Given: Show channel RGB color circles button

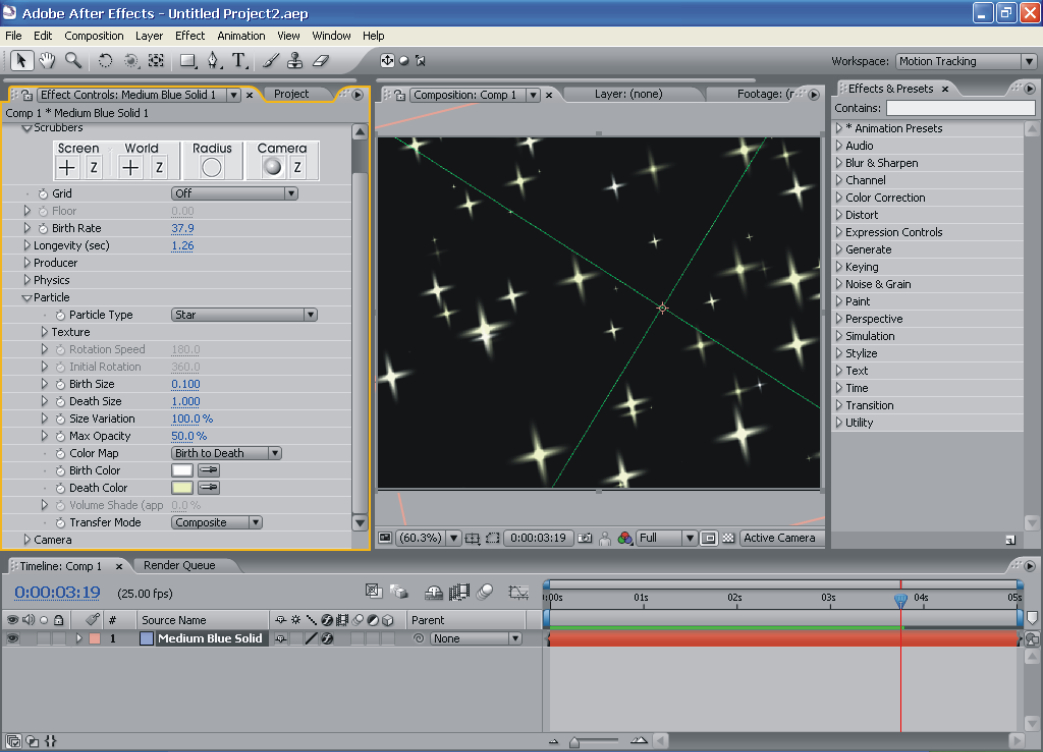Looking at the screenshot, I should pos(625,538).
